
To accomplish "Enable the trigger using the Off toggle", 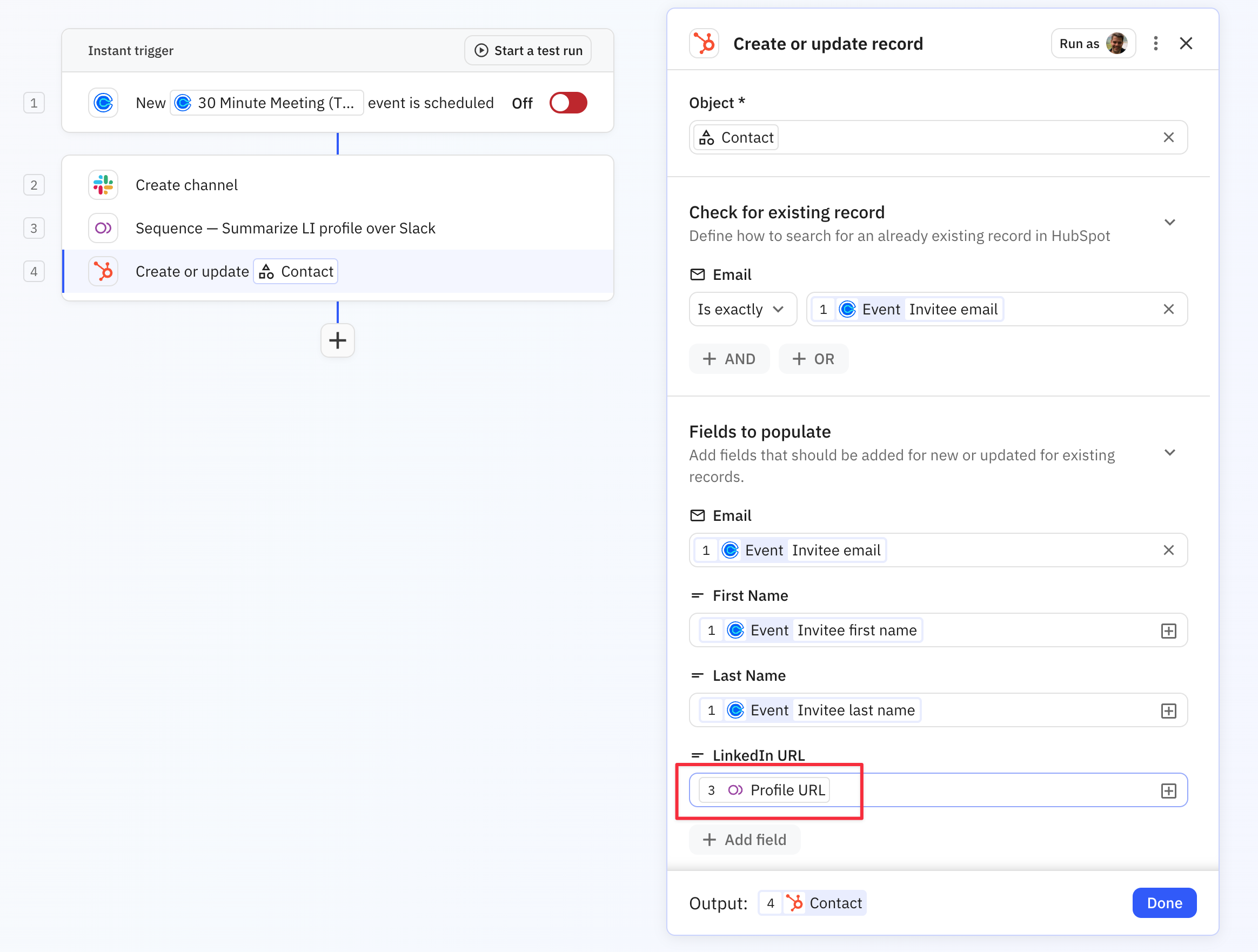I will (567, 102).
